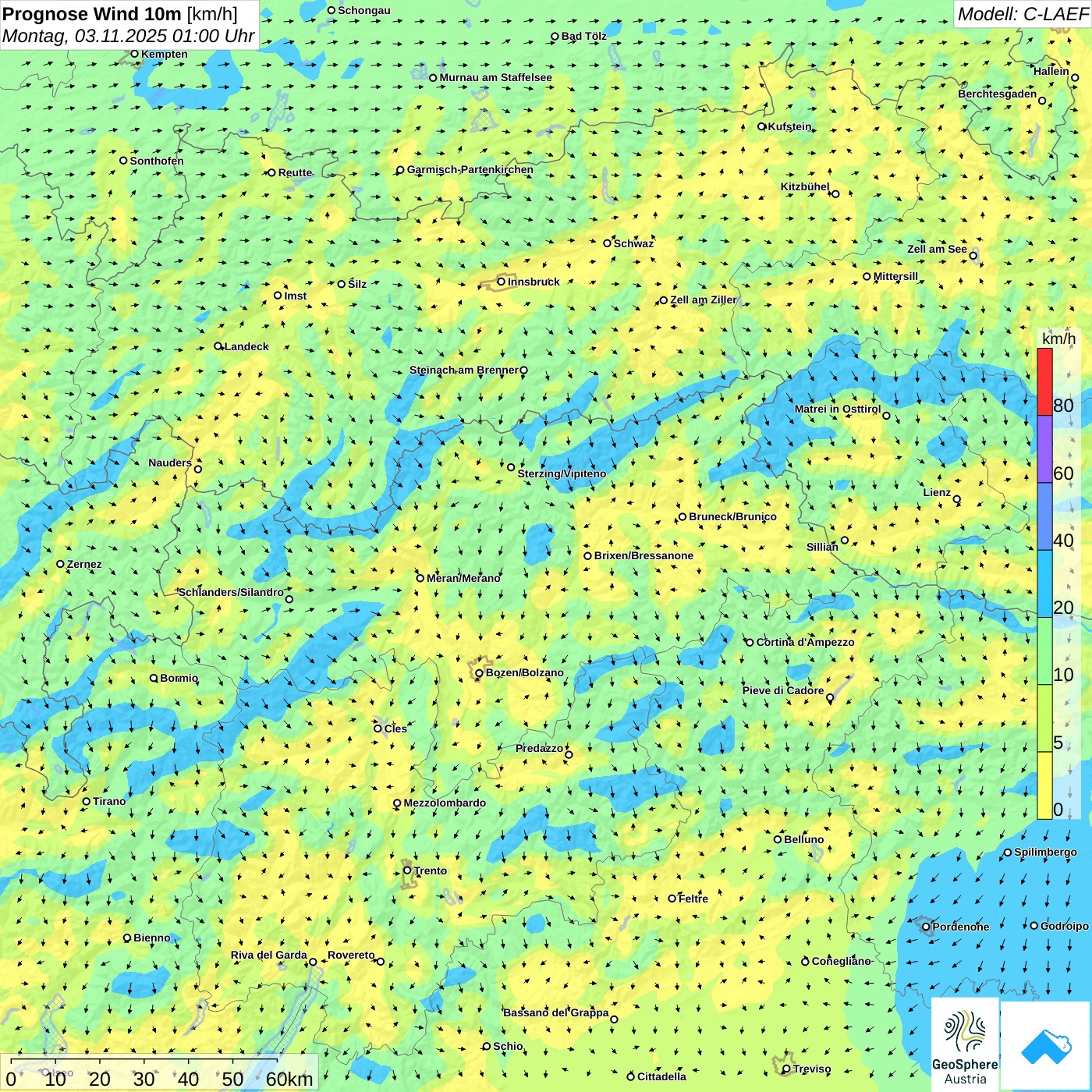
Task: Click the "Prognose Wind 10m [km/h]" title
Action: point(120,13)
